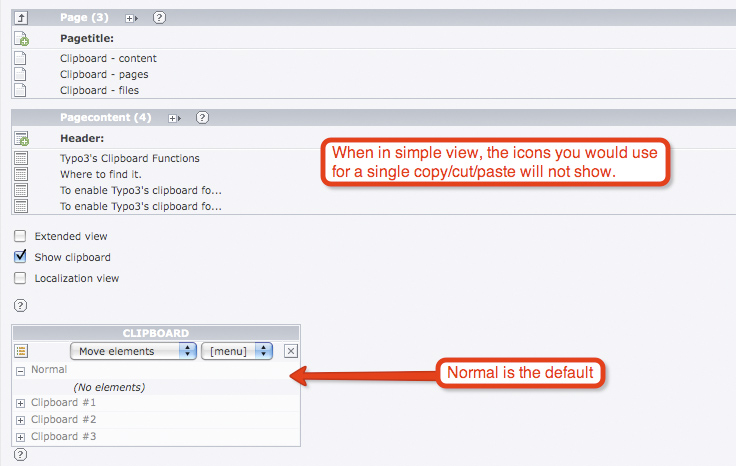Enable the Localization view checkbox

(x=20, y=278)
